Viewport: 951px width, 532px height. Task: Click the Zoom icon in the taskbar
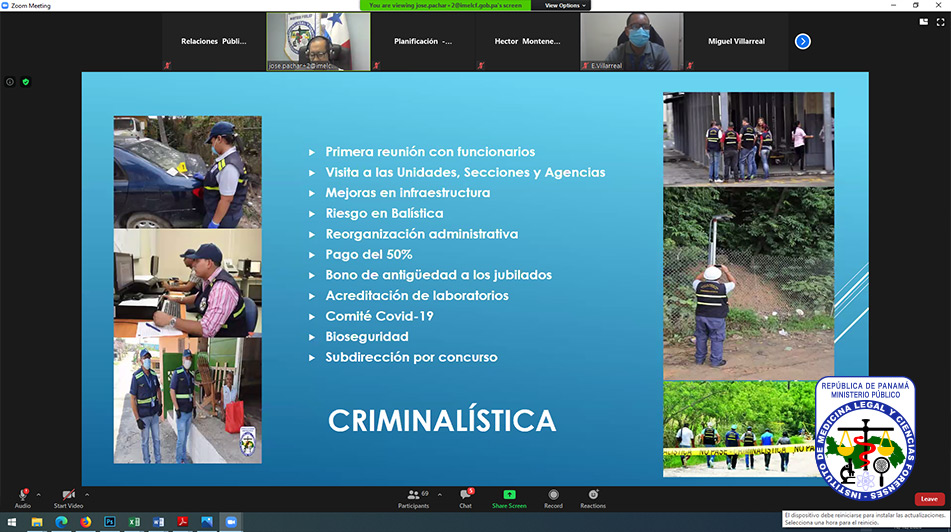point(231,522)
